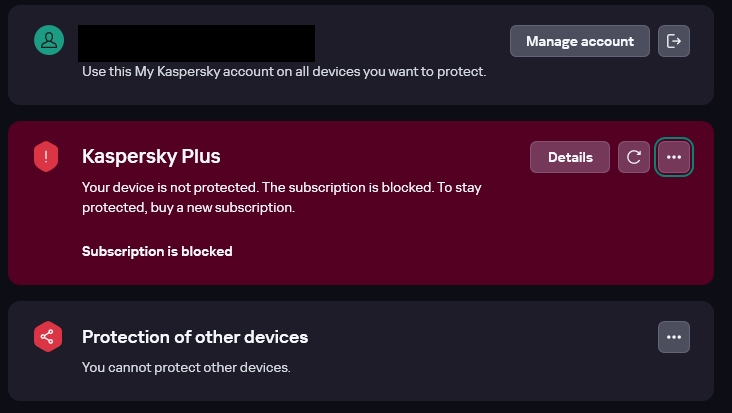Open the Manage account page

pos(580,41)
